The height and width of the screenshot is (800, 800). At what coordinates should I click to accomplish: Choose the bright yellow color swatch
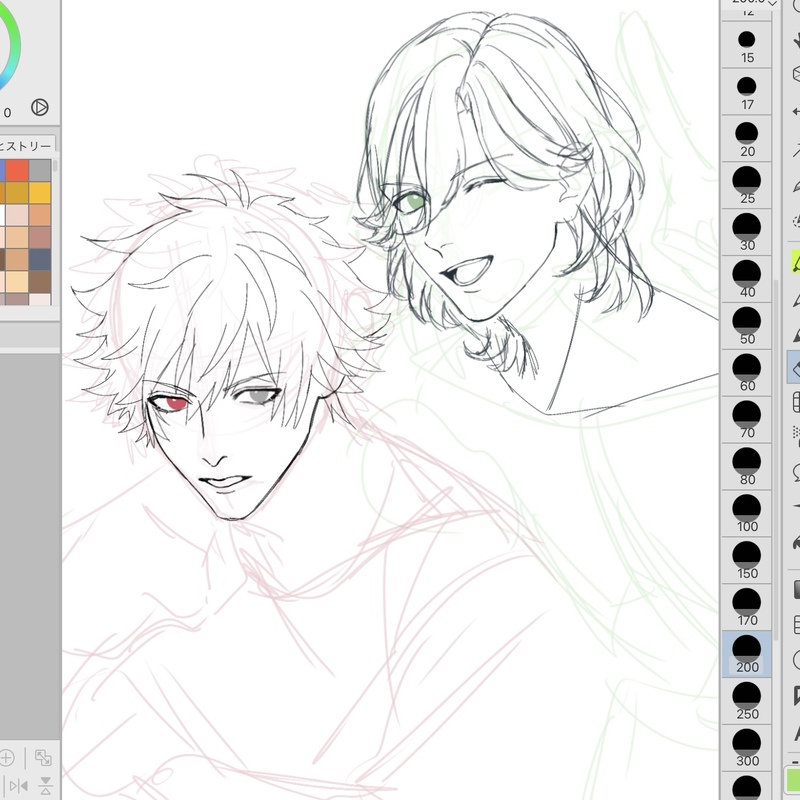[40, 193]
